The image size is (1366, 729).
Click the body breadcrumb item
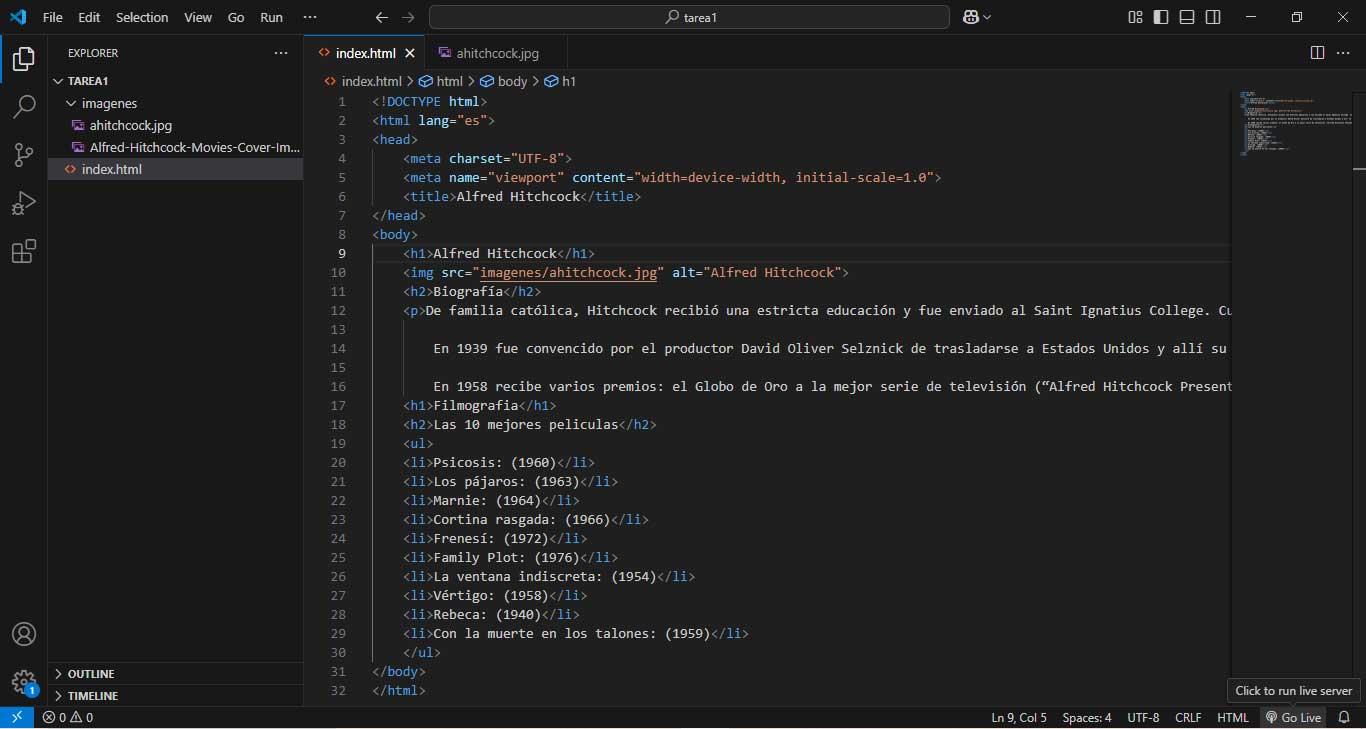(504, 81)
